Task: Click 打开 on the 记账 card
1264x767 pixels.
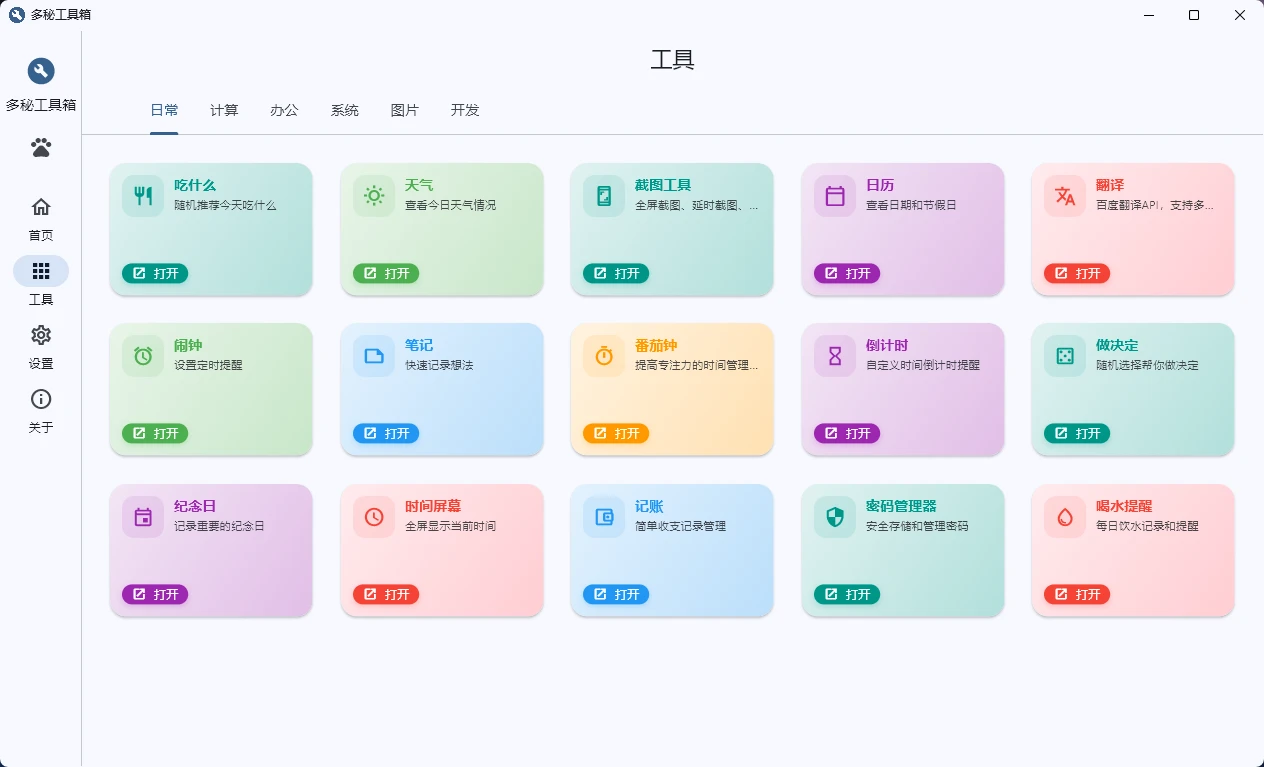Action: pos(616,594)
